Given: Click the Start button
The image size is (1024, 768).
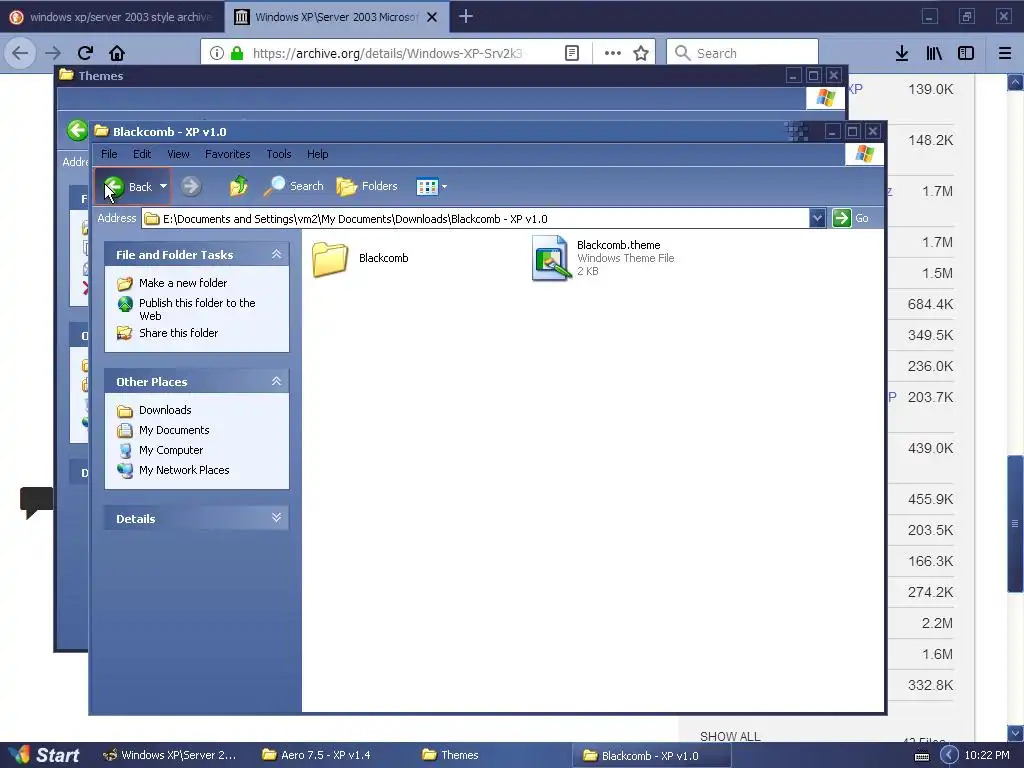Looking at the screenshot, I should pos(44,755).
